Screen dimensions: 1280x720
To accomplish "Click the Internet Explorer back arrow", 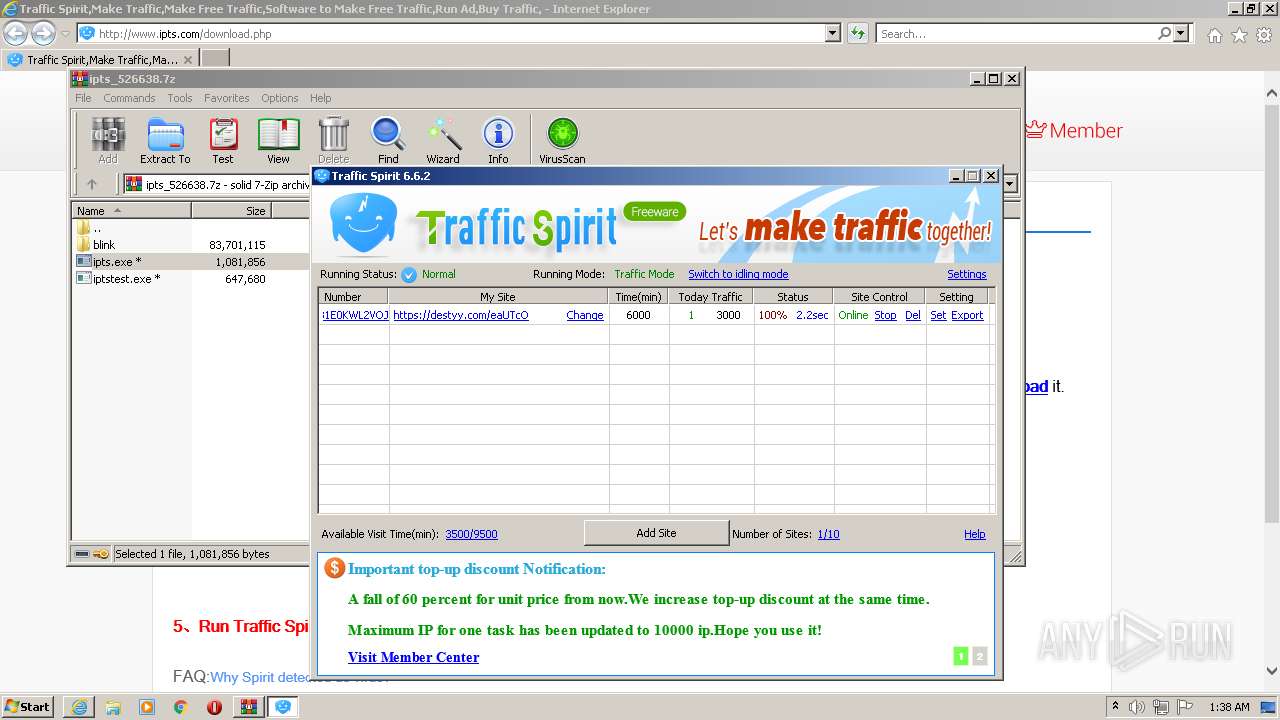I will [16, 33].
